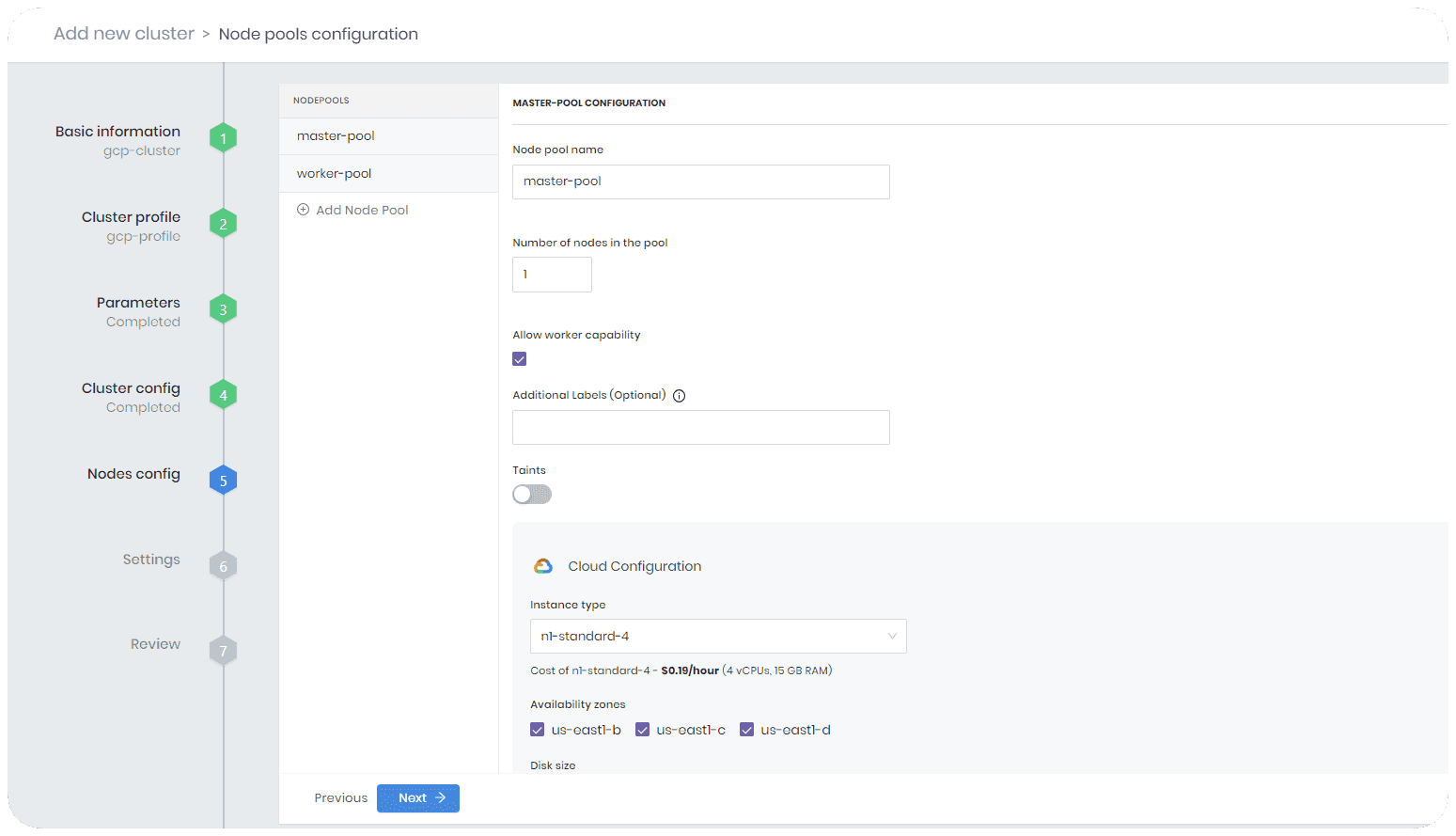This screenshot has width=1456, height=836.
Task: Enable the Taints toggle
Action: (532, 495)
